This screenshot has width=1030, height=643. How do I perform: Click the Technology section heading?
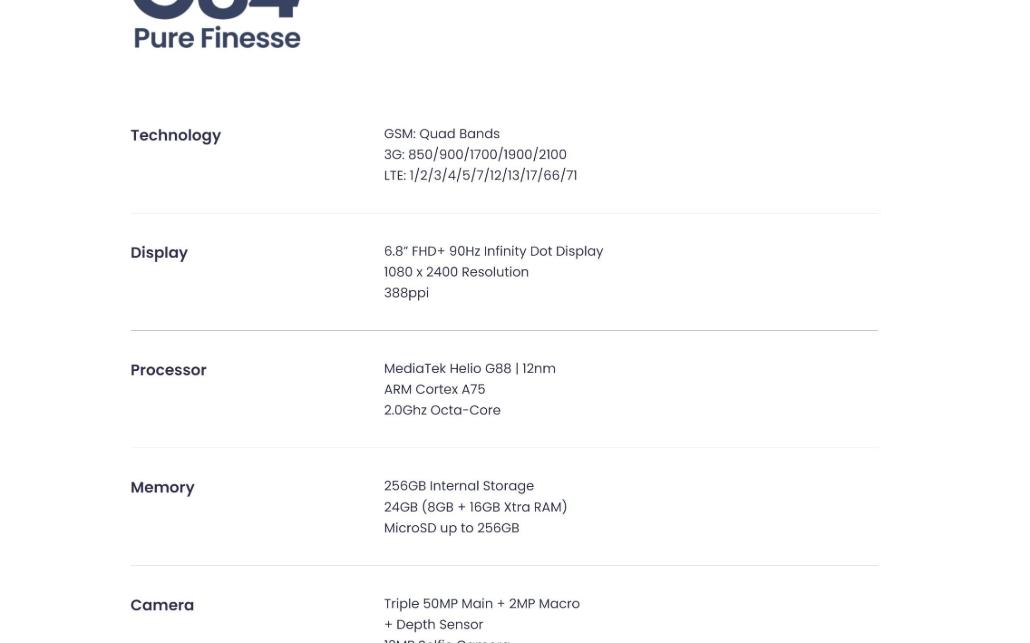(175, 135)
